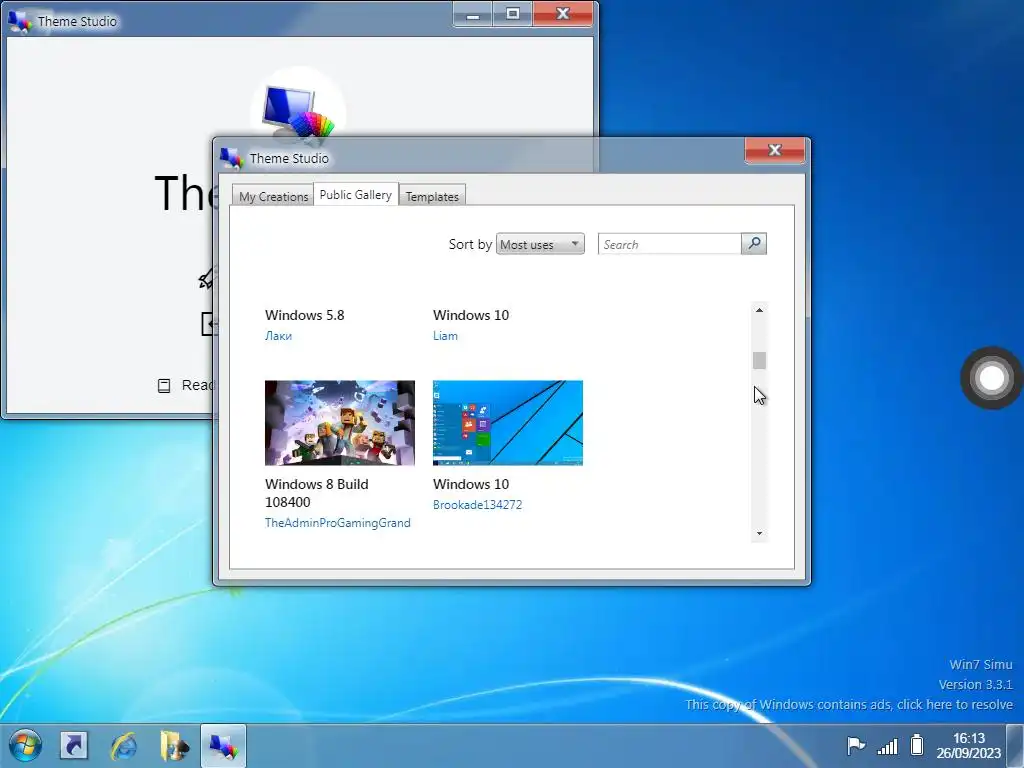Open author link Лаки
Screen dimensions: 1024x768
click(278, 336)
